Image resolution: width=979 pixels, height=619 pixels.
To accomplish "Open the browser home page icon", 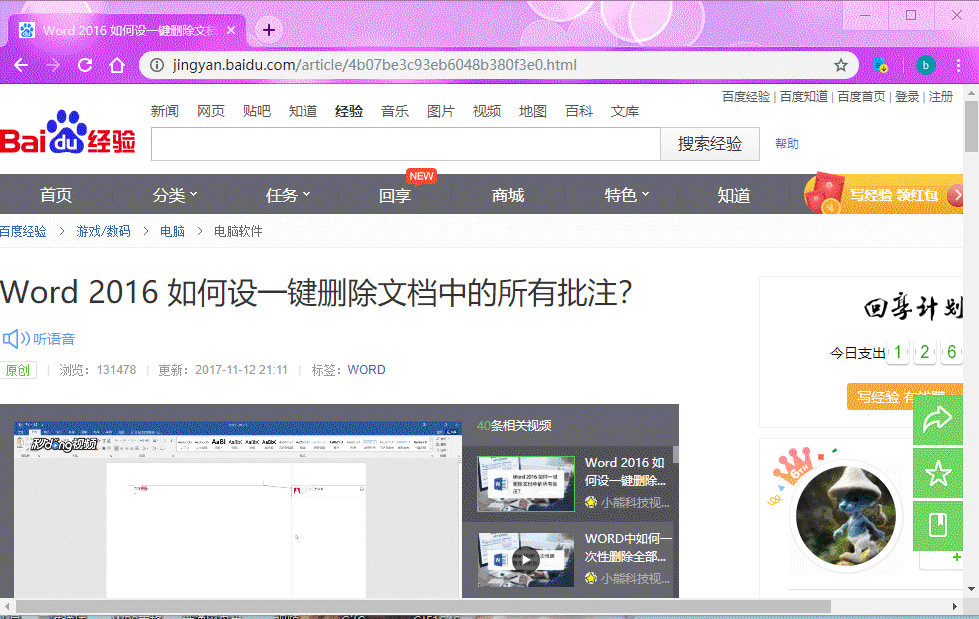I will pyautogui.click(x=117, y=65).
